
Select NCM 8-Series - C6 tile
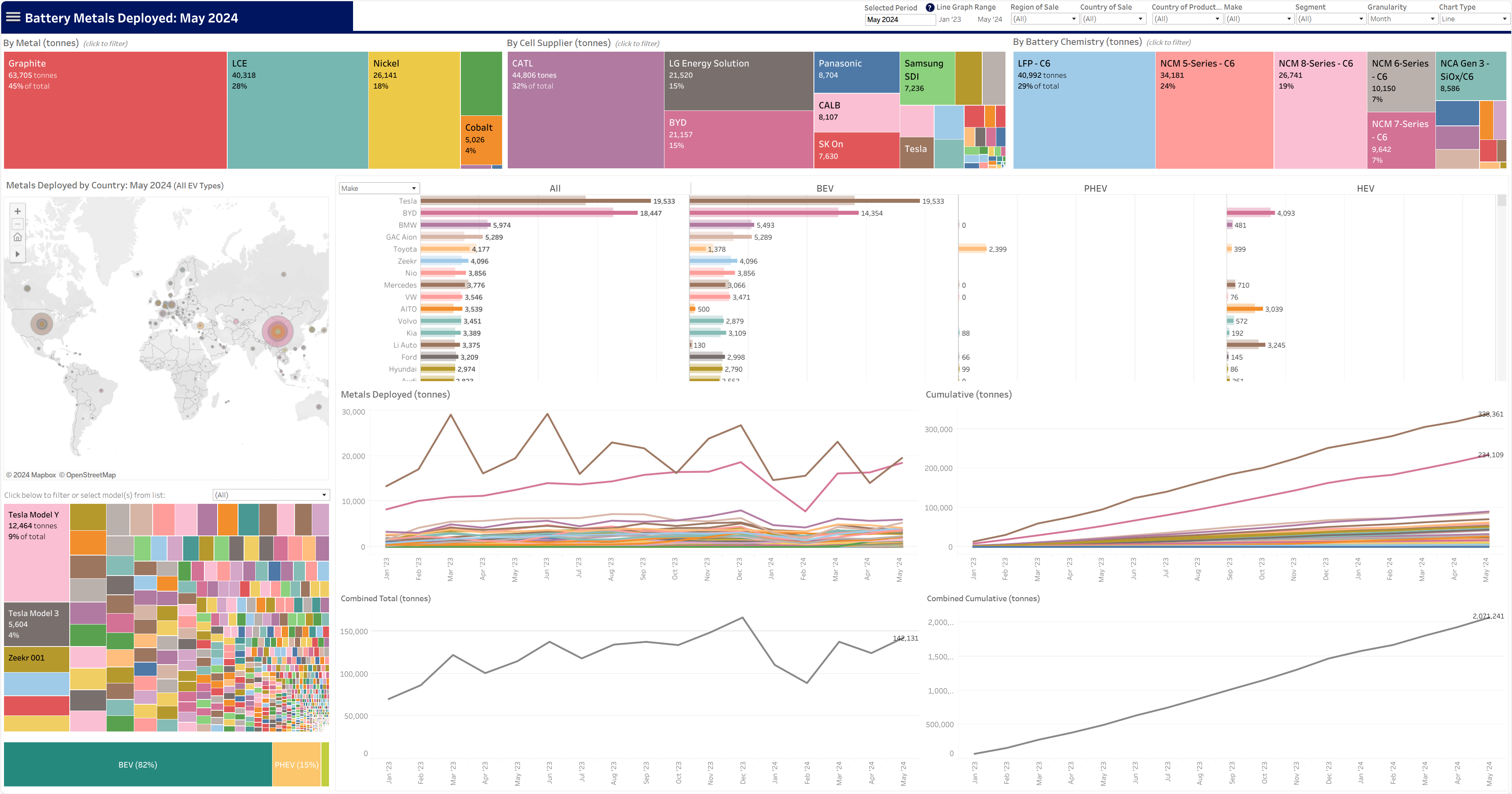1320,110
